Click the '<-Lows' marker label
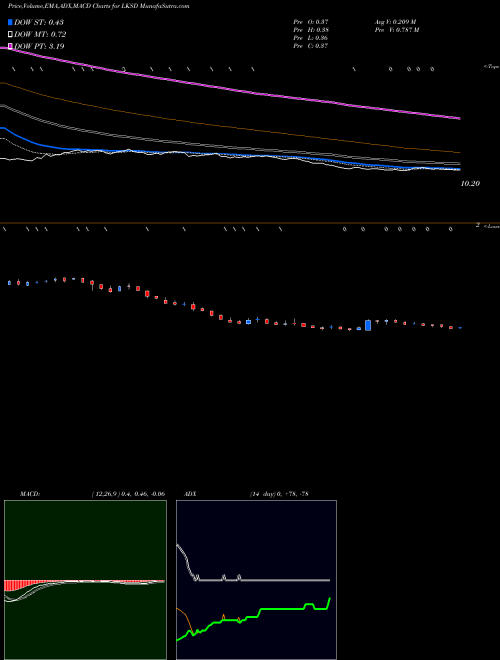Viewport: 500px width, 660px height. (x=491, y=226)
